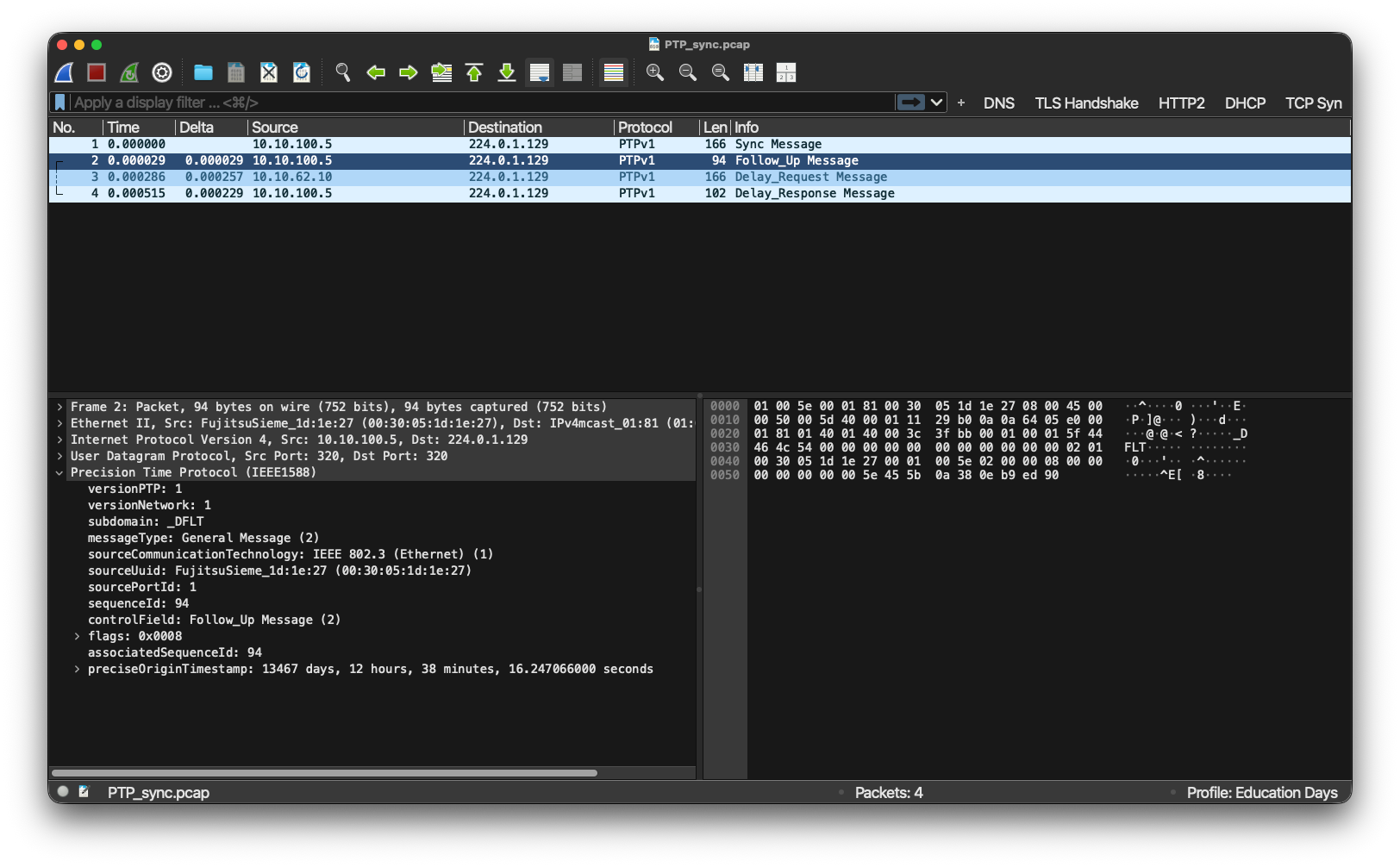Go back in packet history with the left arrow
The width and height of the screenshot is (1400, 867).
[x=376, y=73]
